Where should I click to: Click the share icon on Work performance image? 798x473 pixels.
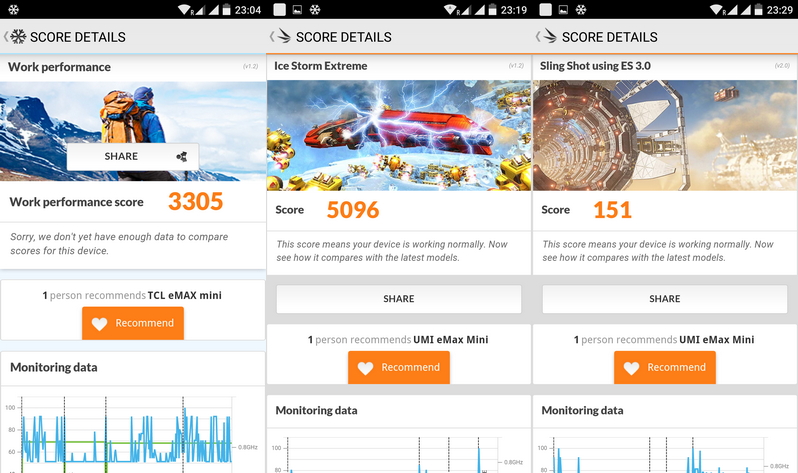pos(182,156)
